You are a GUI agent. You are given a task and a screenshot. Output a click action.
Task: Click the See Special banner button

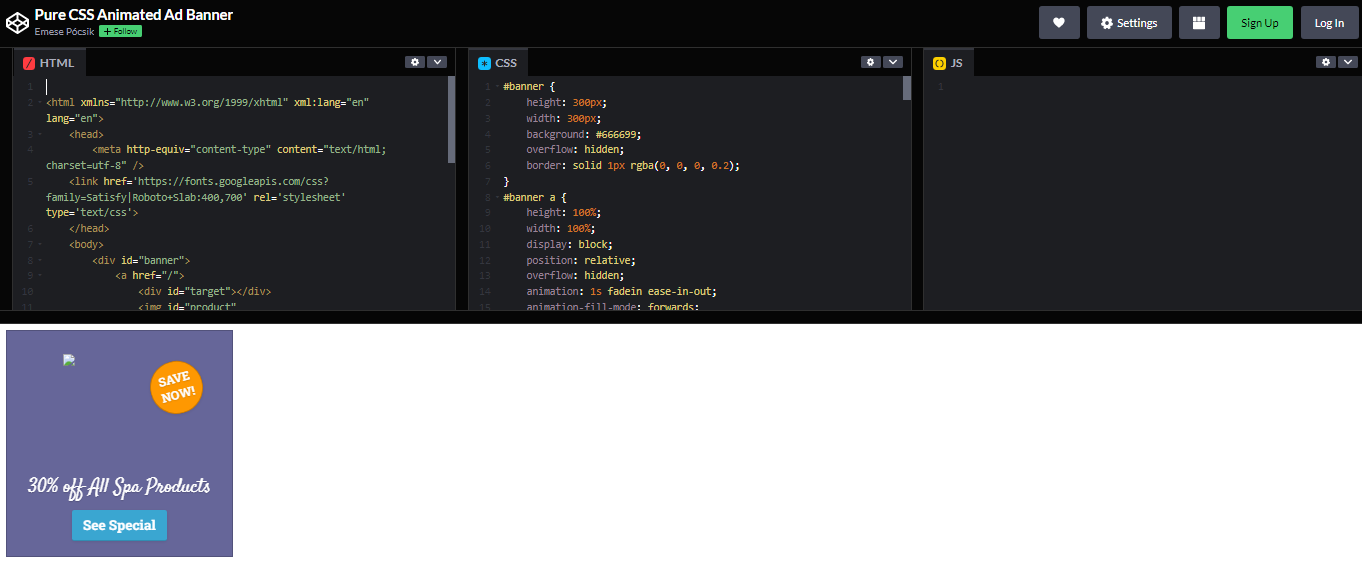(x=119, y=525)
